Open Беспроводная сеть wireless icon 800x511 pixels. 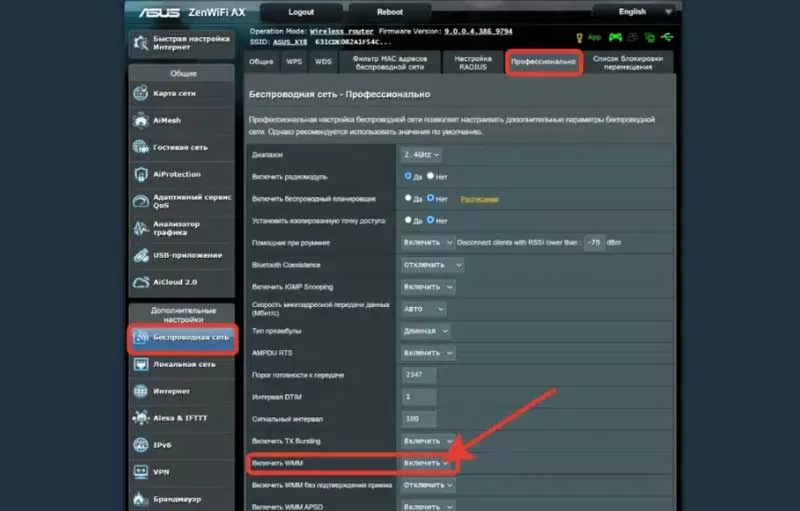[x=141, y=337]
